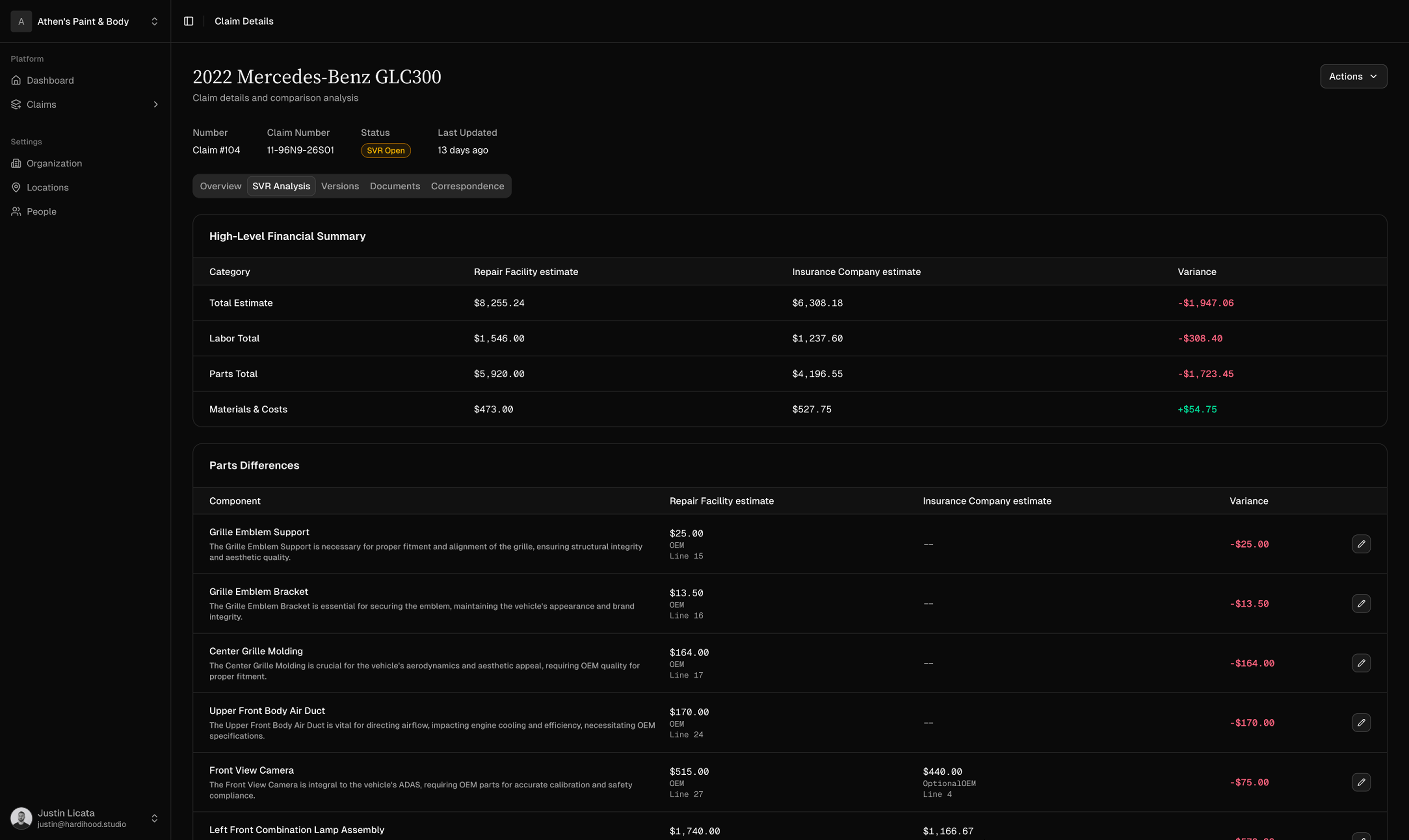The image size is (1409, 840).
Task: Go to the Documents tab
Action: (395, 186)
